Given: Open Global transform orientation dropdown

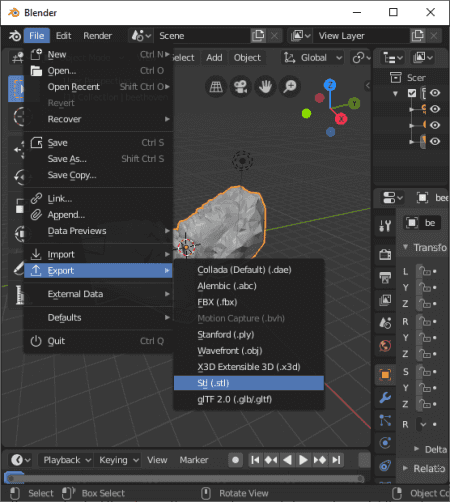Looking at the screenshot, I should point(313,58).
